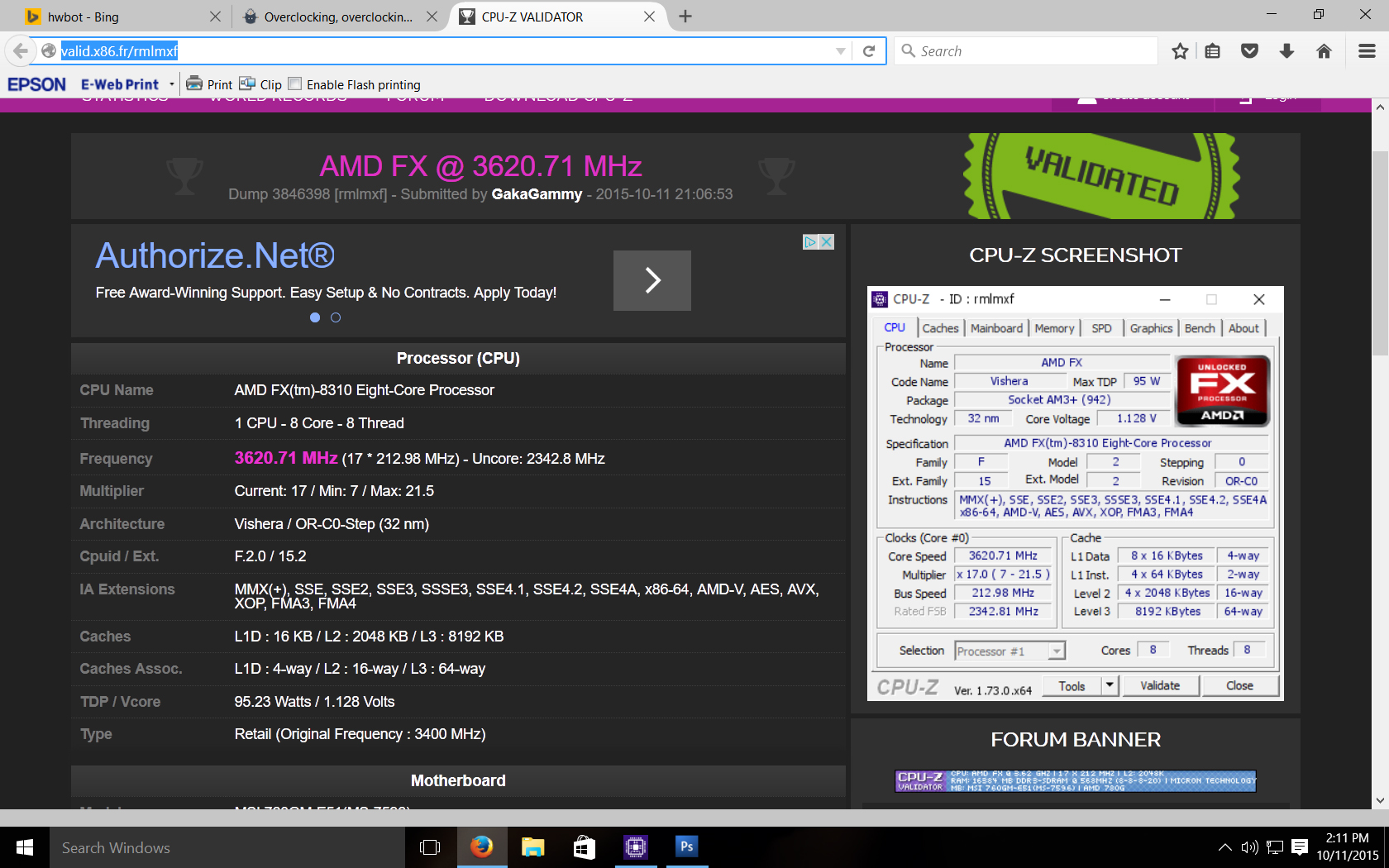This screenshot has width=1389, height=868.
Task: Open a new browser tab
Action: [x=685, y=17]
